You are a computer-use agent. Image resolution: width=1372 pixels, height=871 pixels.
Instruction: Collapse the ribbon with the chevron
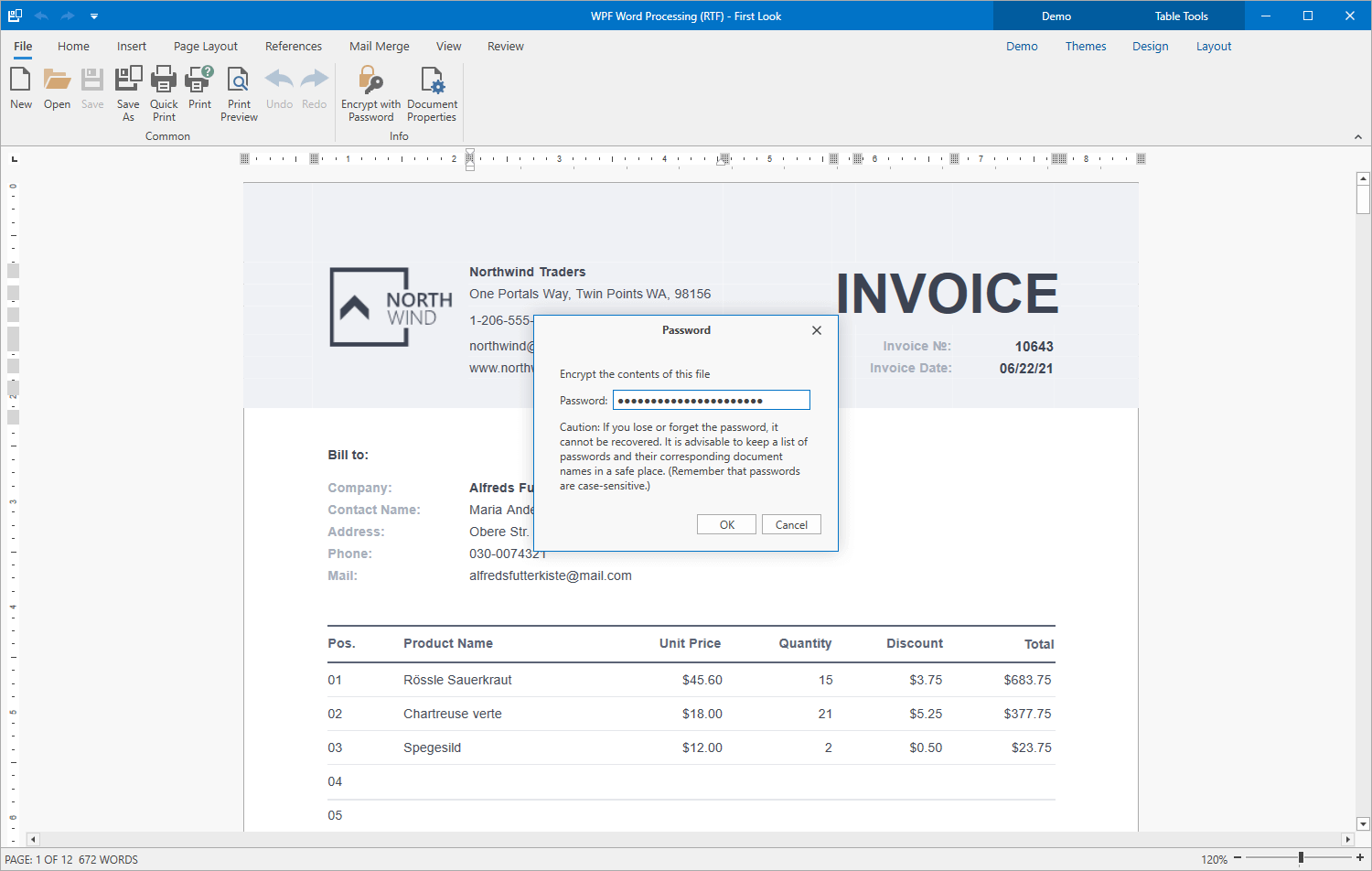[x=1357, y=137]
